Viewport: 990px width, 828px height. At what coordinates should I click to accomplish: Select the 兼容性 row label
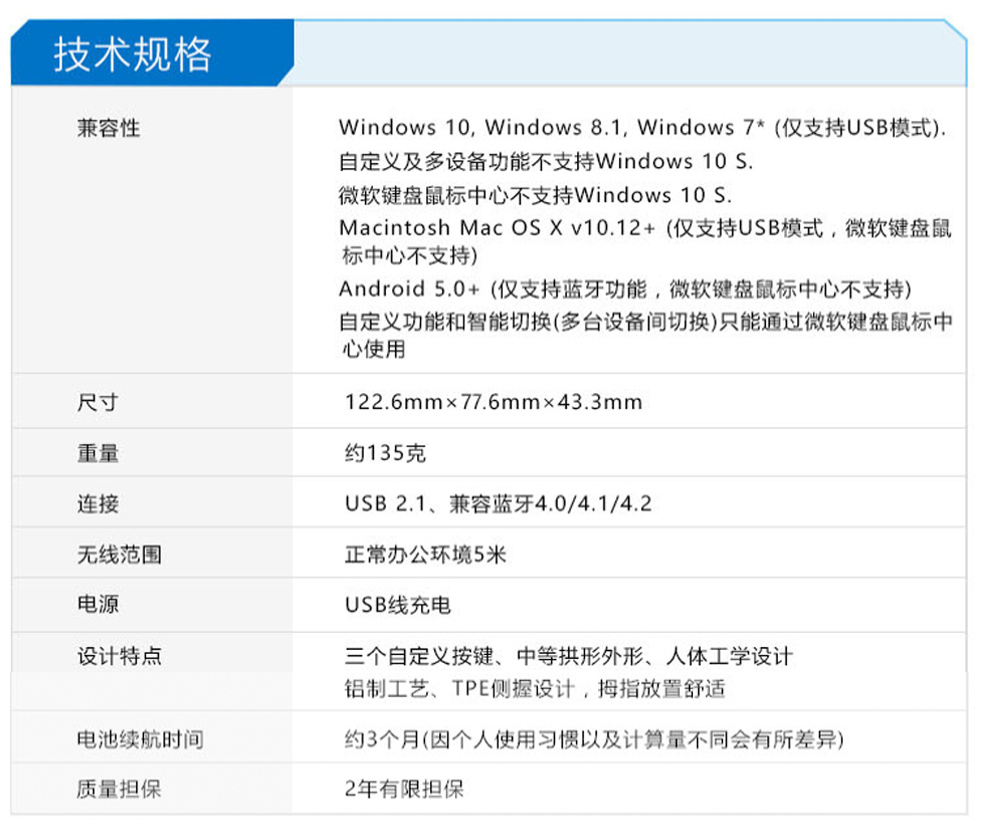(109, 128)
